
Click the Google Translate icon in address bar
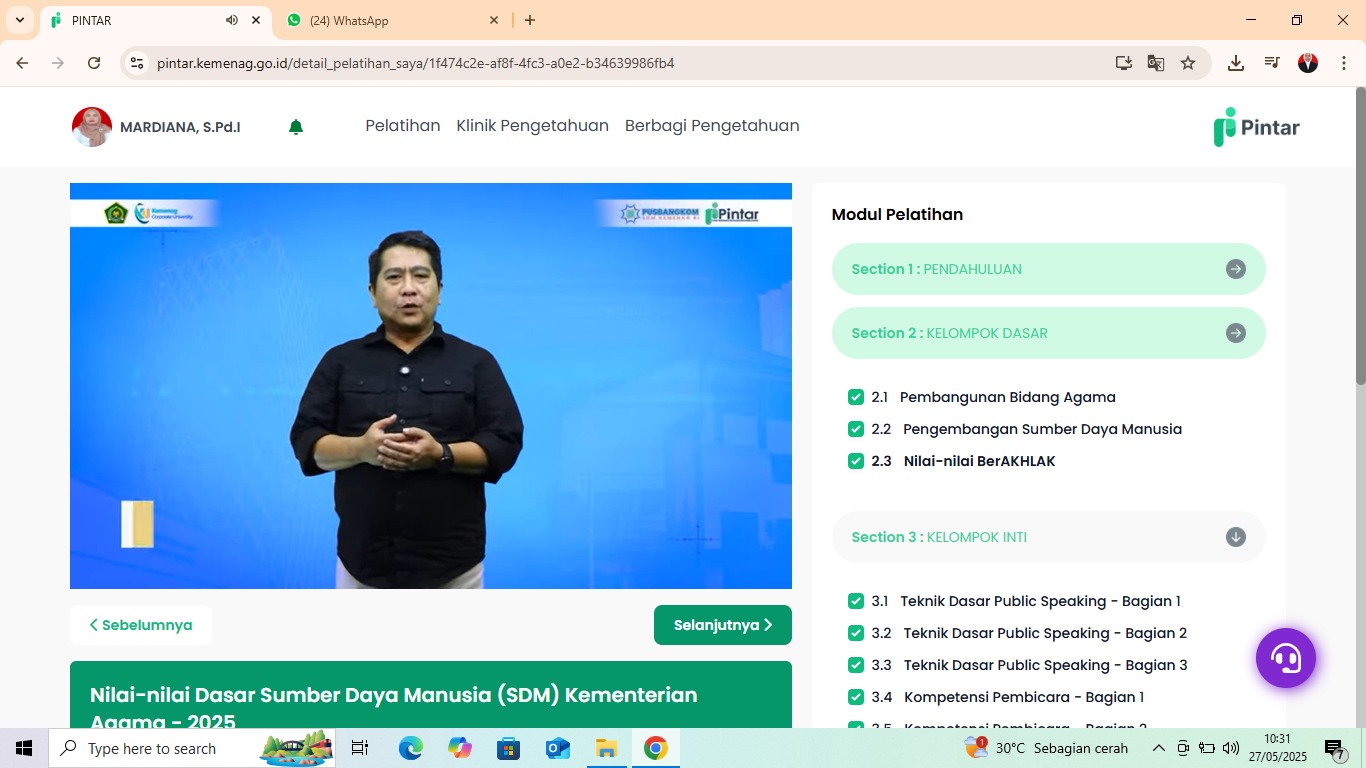pos(1156,62)
